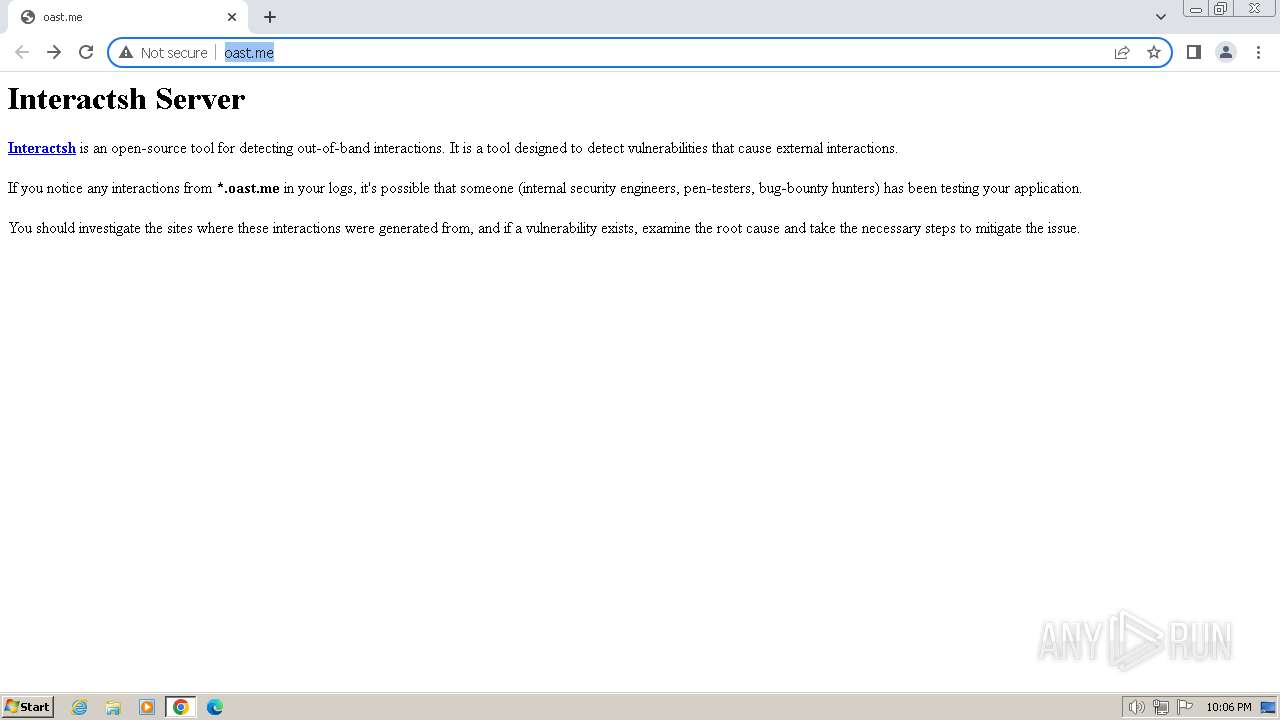Open a new tab
Image resolution: width=1280 pixels, height=720 pixels.
pos(269,17)
